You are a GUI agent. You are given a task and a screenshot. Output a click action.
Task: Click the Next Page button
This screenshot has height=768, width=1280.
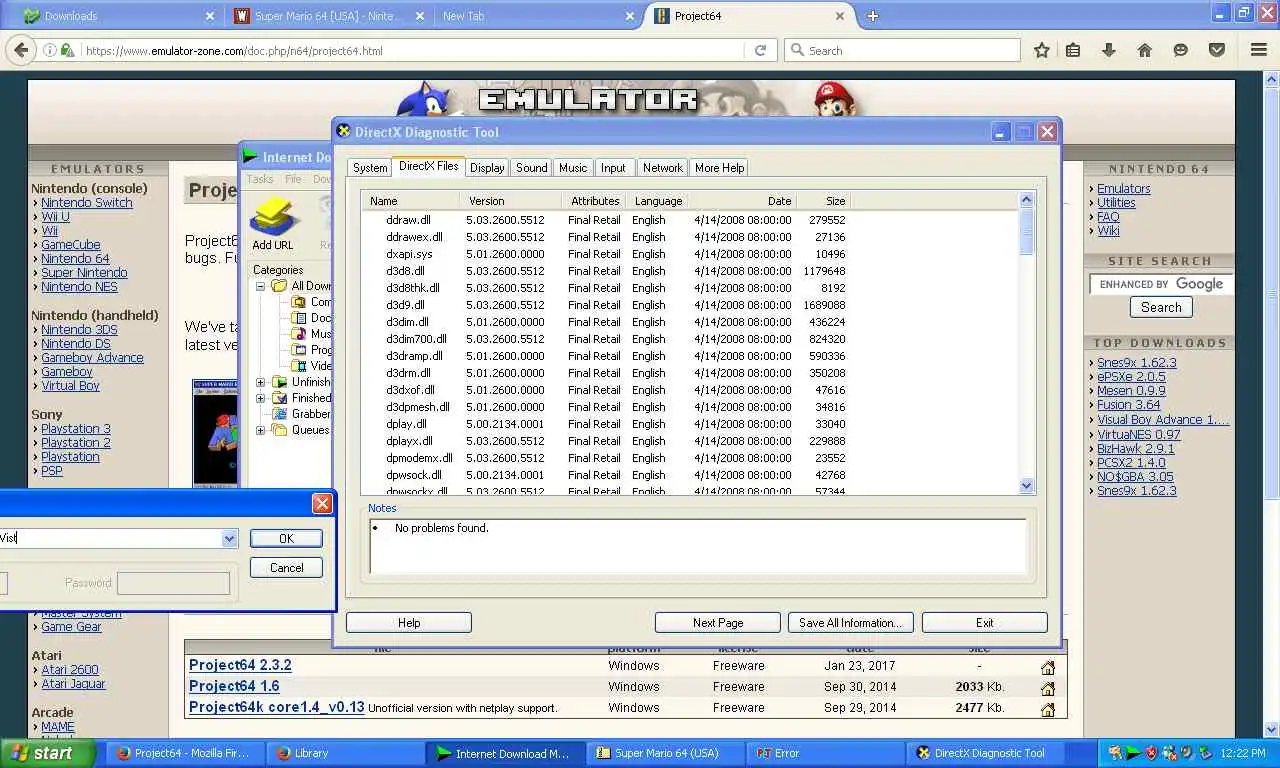pyautogui.click(x=718, y=623)
